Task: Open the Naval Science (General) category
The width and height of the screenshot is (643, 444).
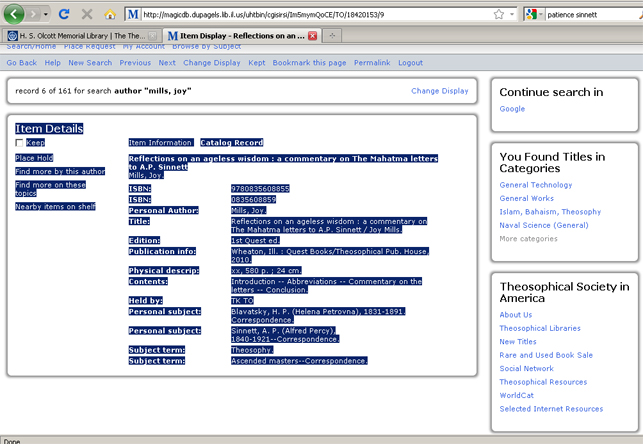Action: (x=544, y=225)
